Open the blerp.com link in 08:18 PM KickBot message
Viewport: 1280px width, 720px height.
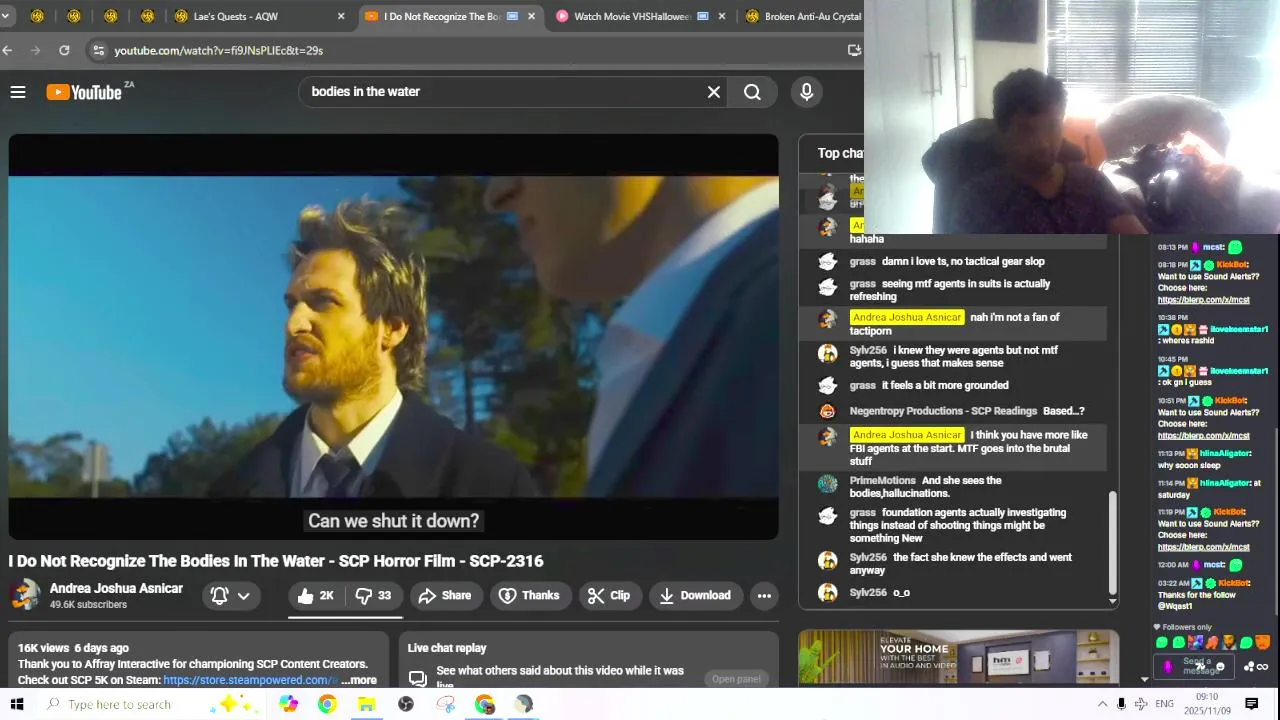pos(1203,300)
